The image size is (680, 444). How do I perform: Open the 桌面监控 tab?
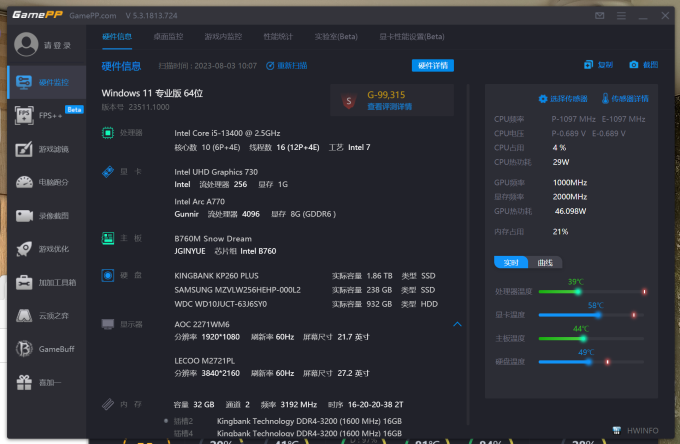pos(168,36)
